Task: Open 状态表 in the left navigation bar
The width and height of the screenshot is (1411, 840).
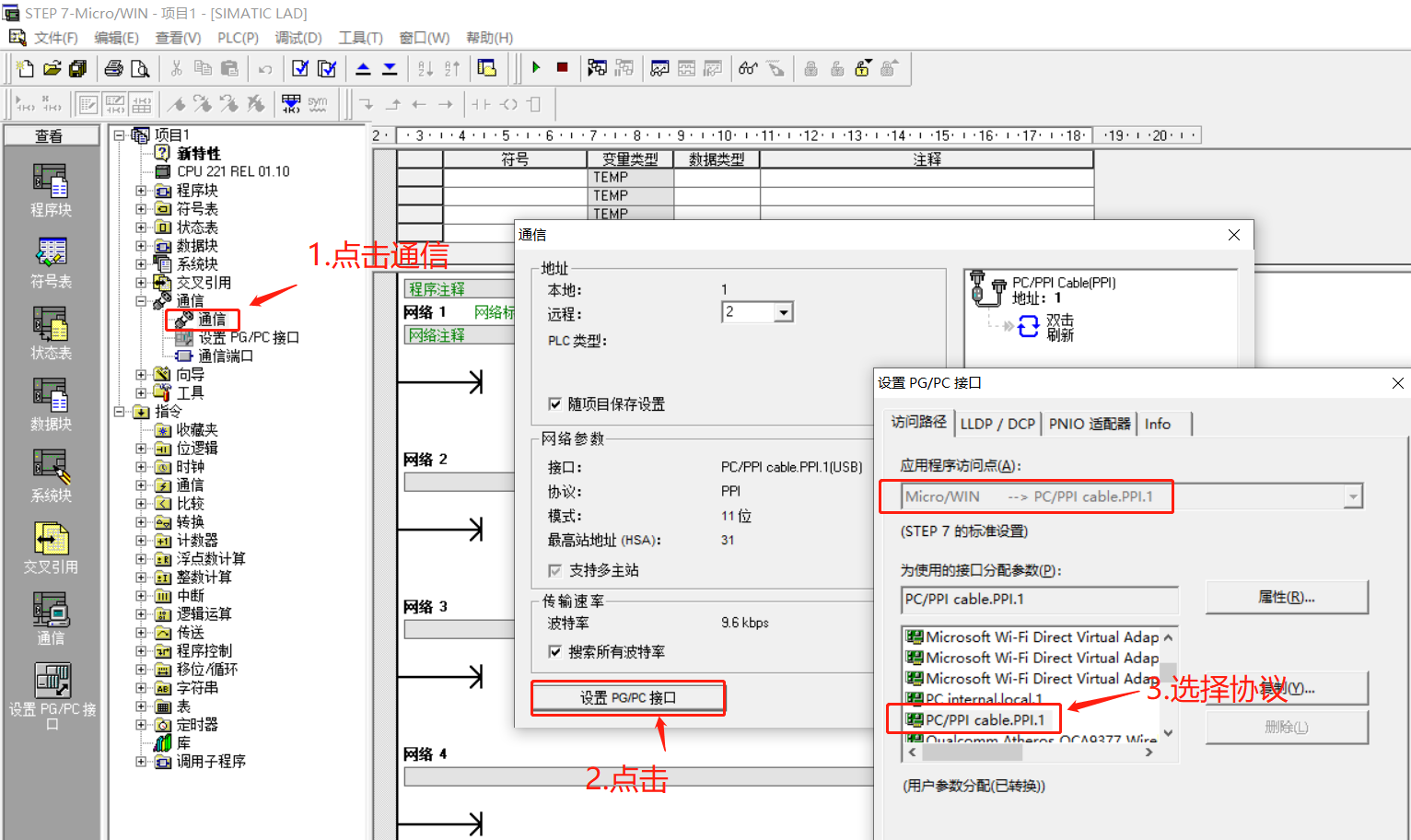Action: tap(51, 333)
